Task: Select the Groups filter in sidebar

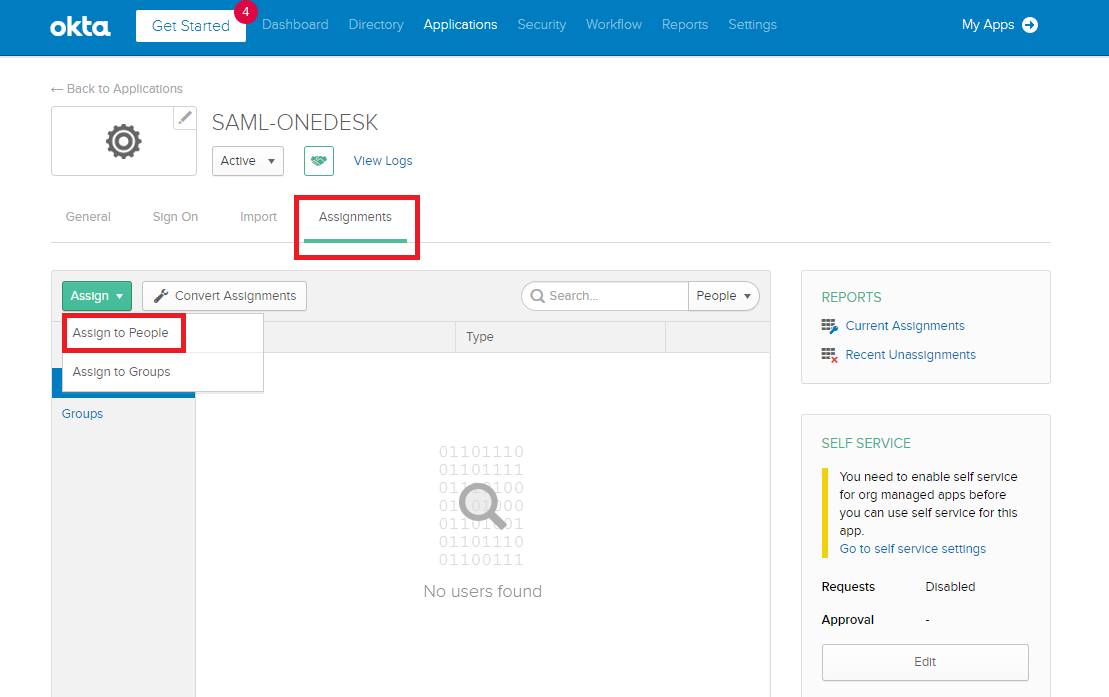Action: 82,414
